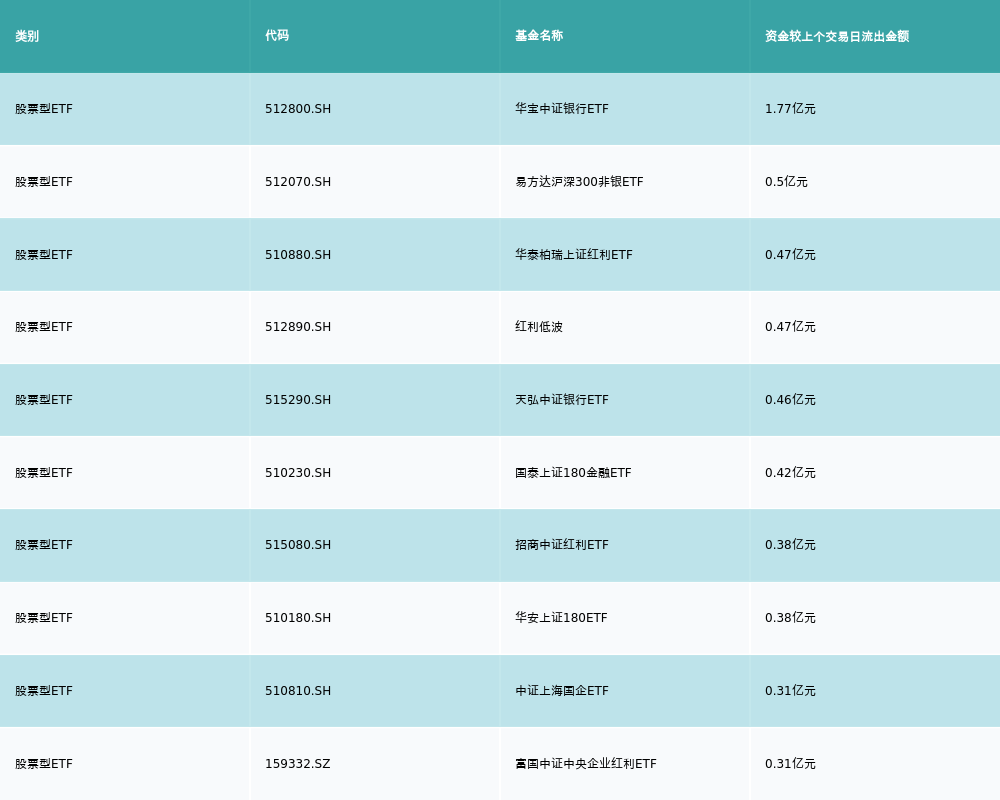
Task: Select fund name 国泰上证180金融ETF
Action: tap(573, 473)
